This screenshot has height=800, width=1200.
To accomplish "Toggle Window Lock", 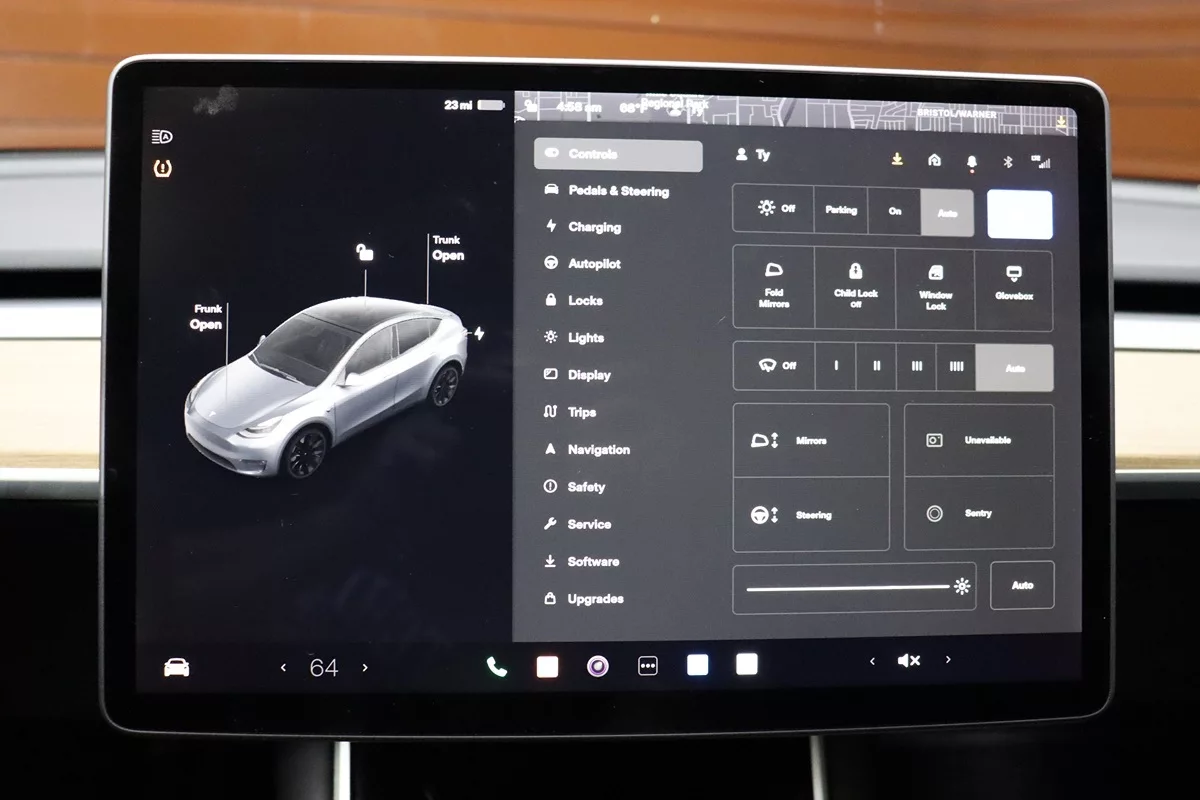I will (x=935, y=289).
